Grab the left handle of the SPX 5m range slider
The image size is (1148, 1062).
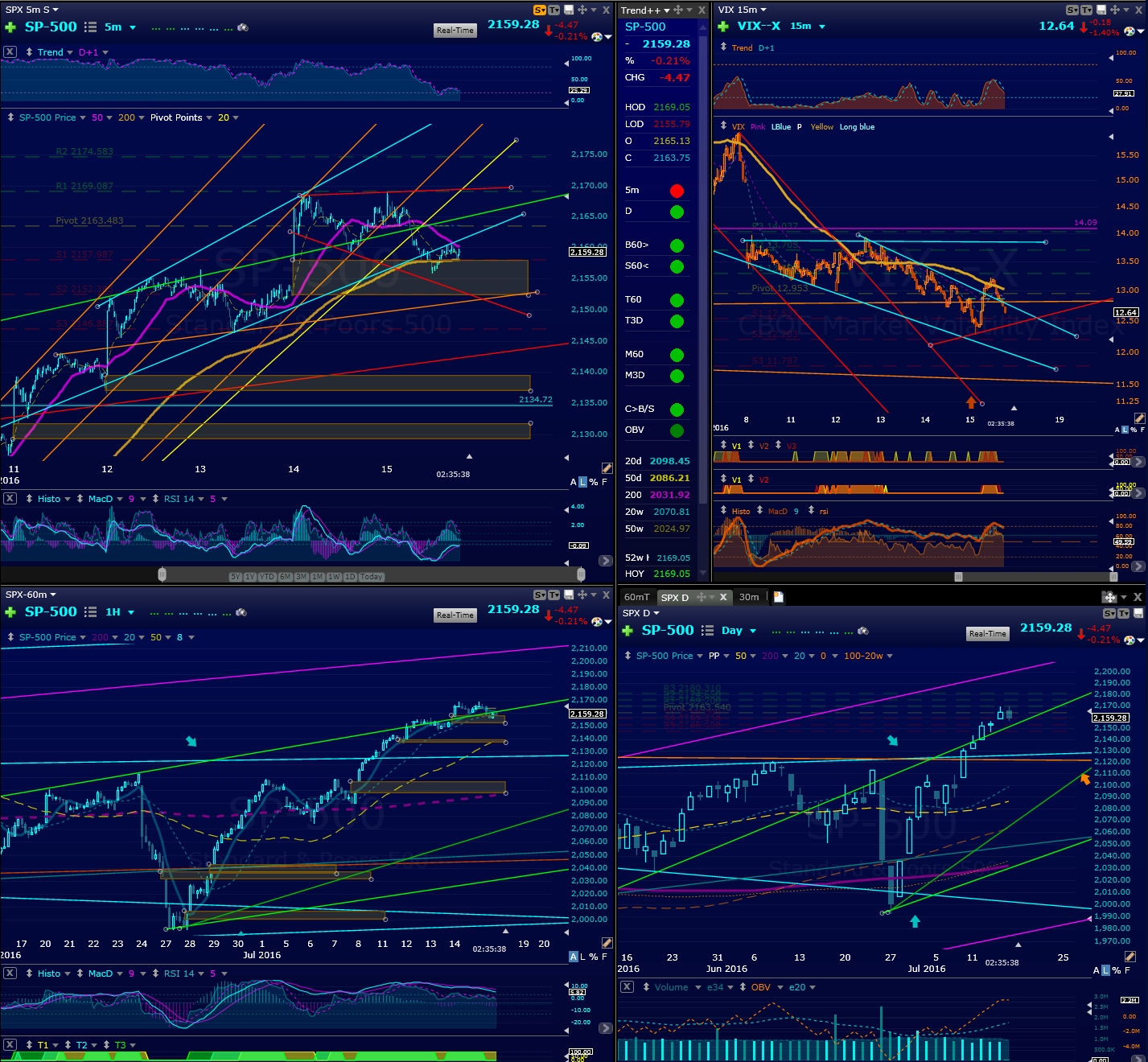[162, 574]
